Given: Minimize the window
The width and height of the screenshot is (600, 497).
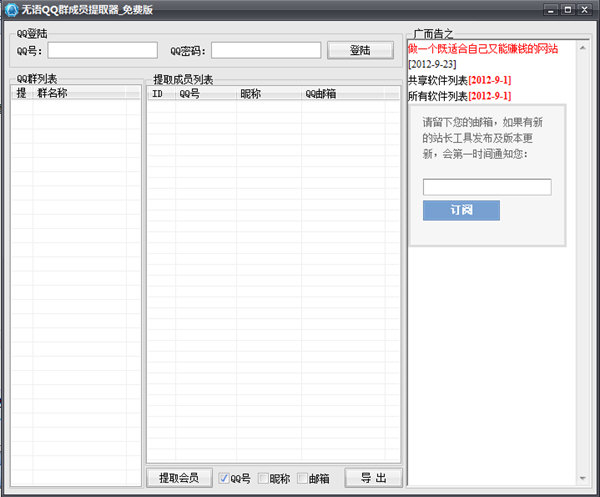Looking at the screenshot, I should click(x=551, y=10).
